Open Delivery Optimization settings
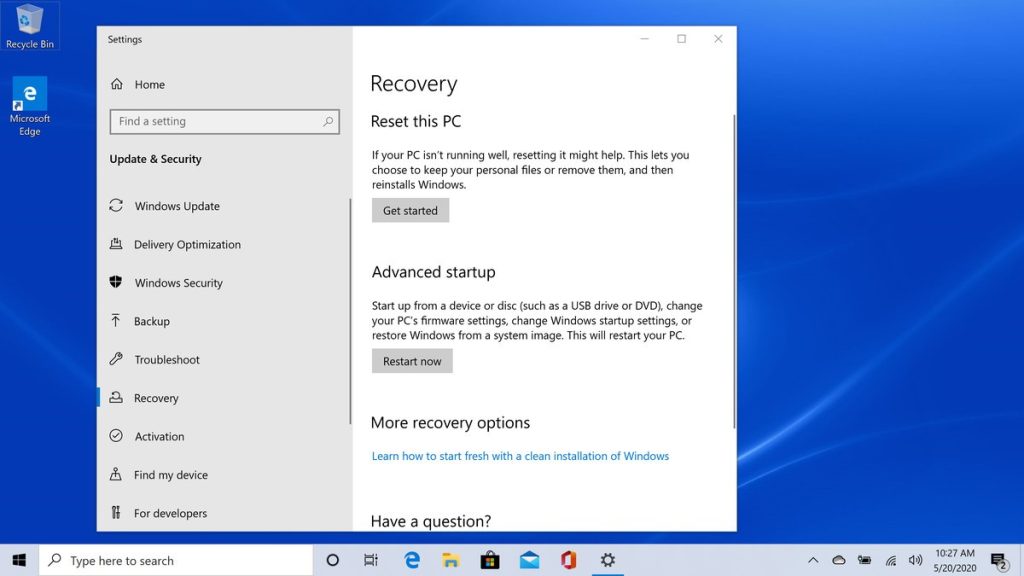This screenshot has height=576, width=1024. point(117,244)
